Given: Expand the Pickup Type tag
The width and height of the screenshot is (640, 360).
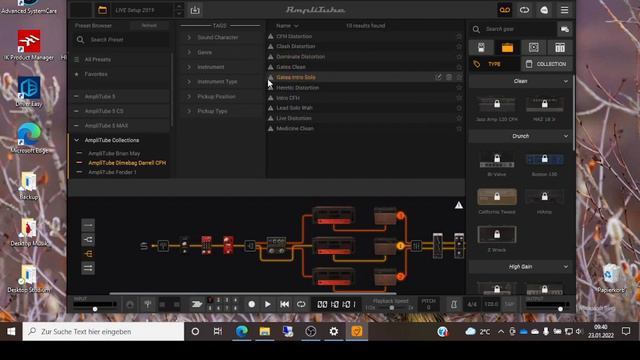Looking at the screenshot, I should coord(189,111).
